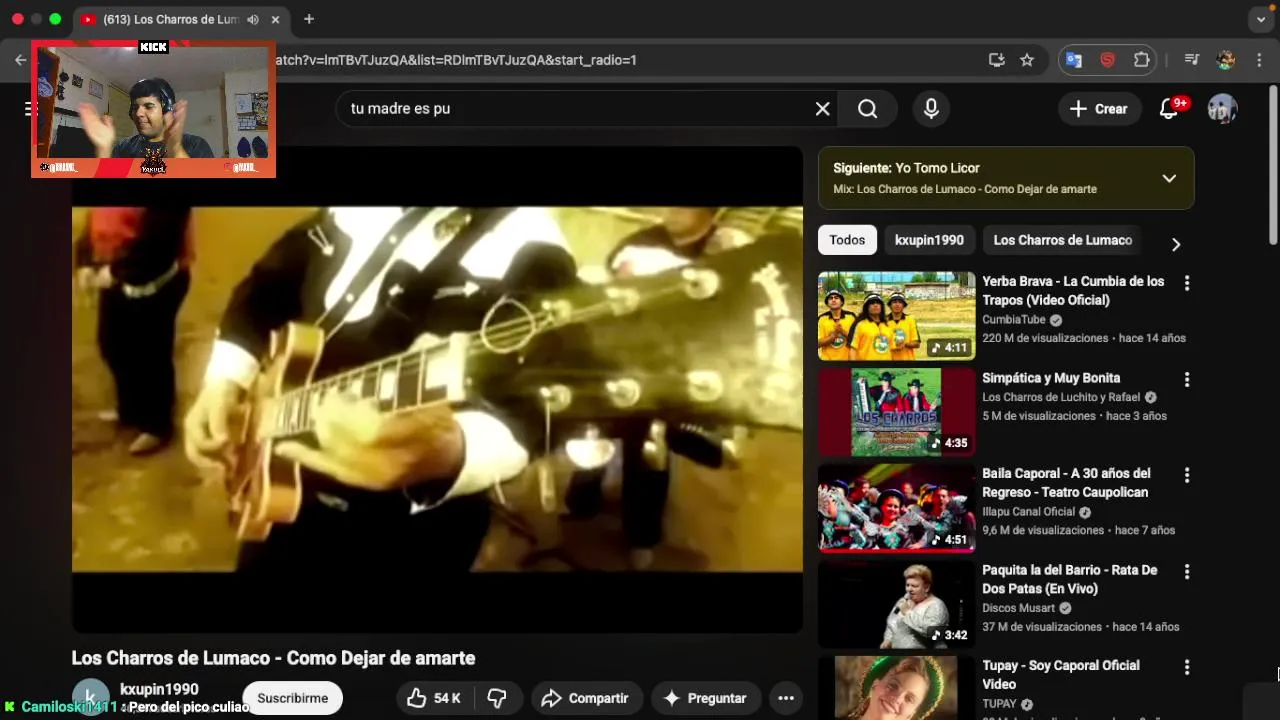Select the Todos filter chip
Image resolution: width=1280 pixels, height=720 pixels.
(847, 240)
